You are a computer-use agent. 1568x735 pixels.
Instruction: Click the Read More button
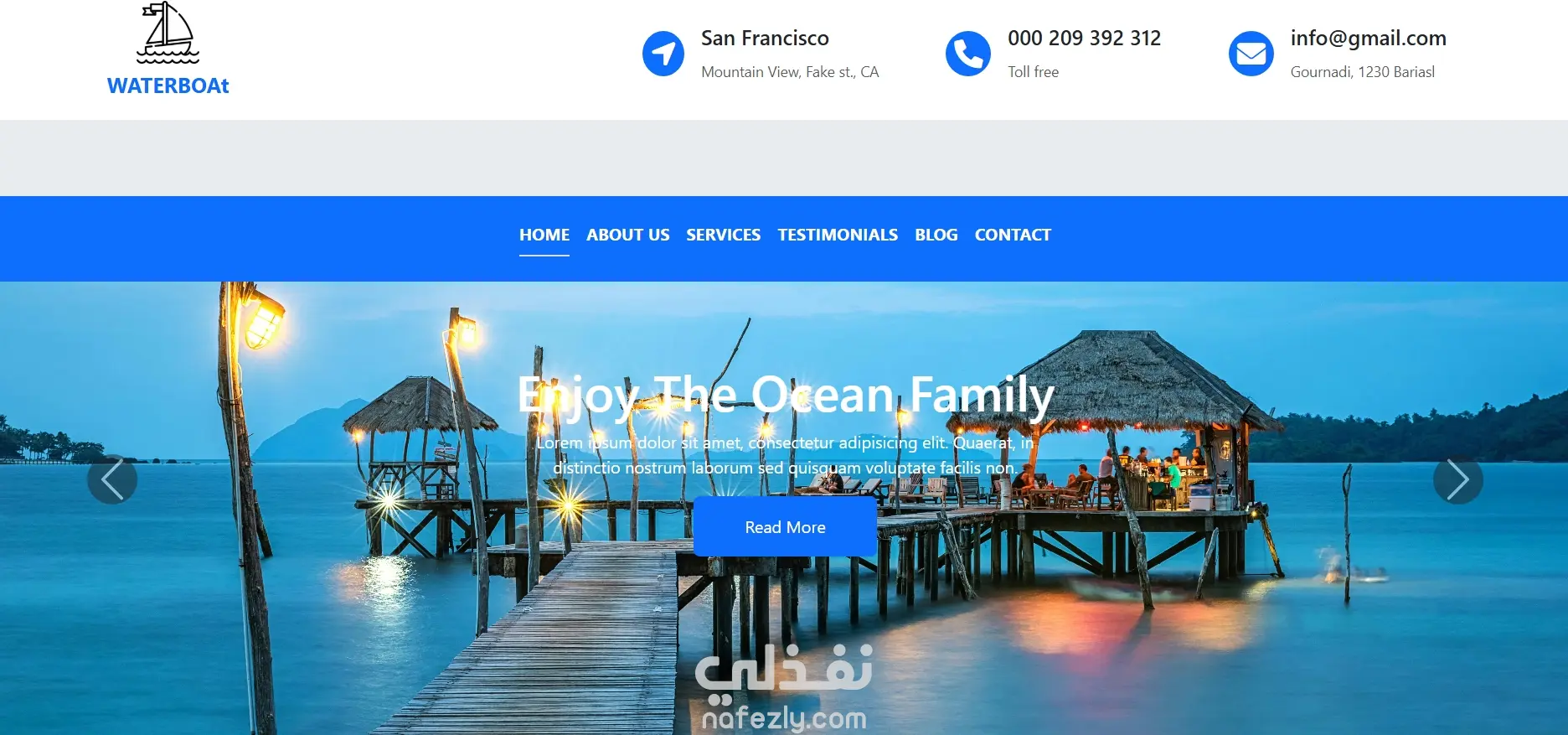click(785, 527)
